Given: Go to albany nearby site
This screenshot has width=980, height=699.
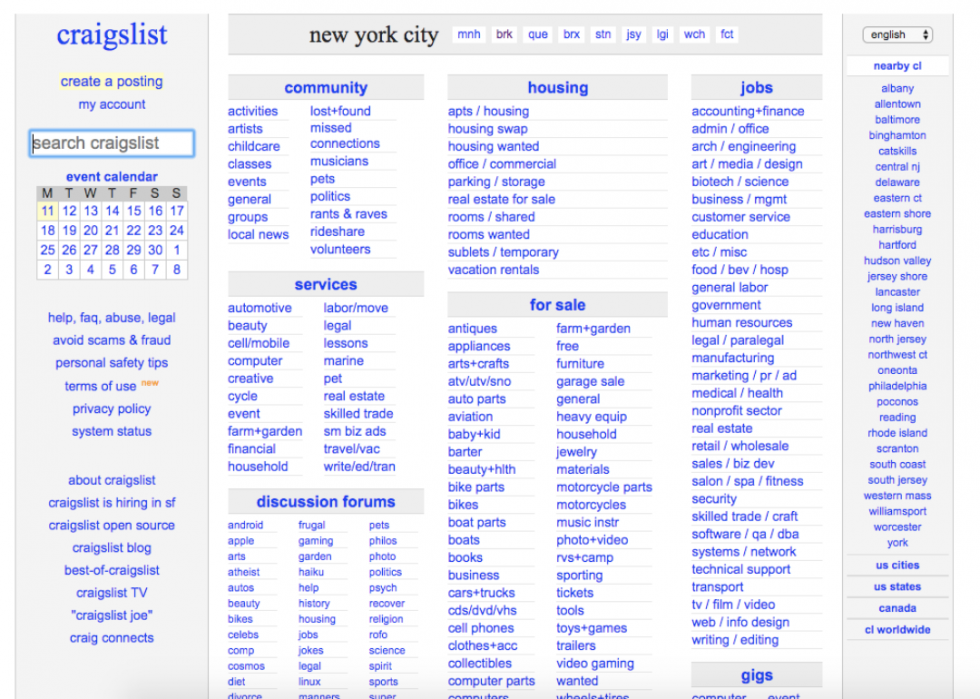Looking at the screenshot, I should (x=897, y=89).
